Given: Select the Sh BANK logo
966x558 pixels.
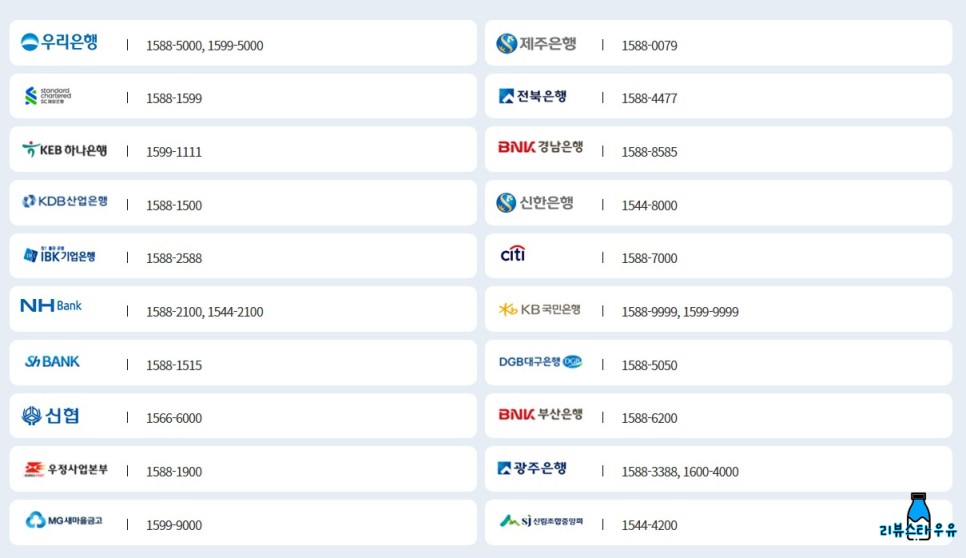Looking at the screenshot, I should click(52, 362).
